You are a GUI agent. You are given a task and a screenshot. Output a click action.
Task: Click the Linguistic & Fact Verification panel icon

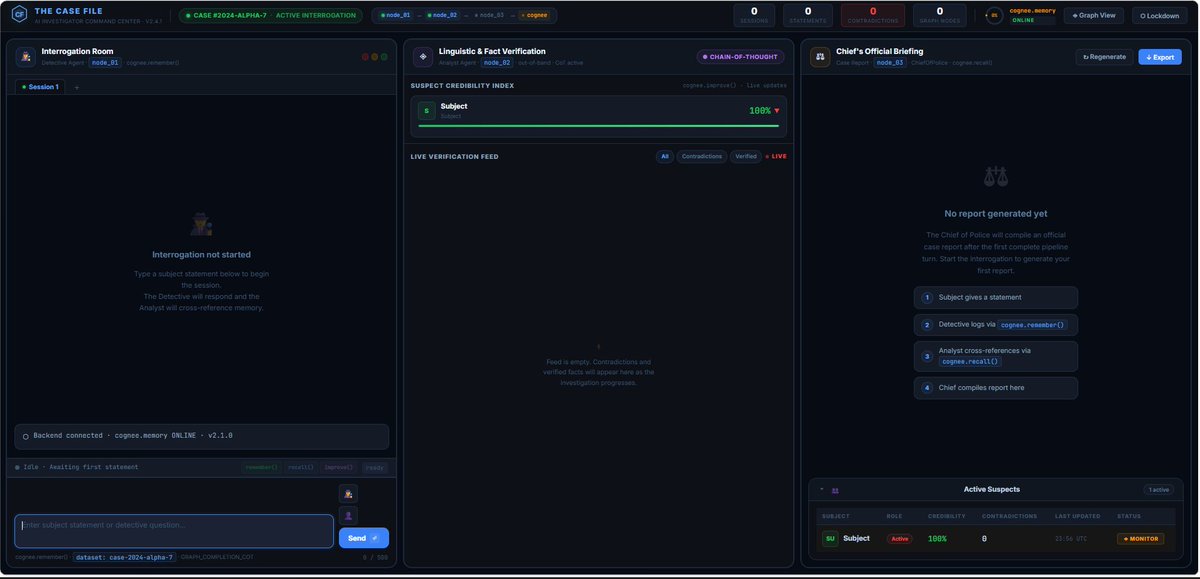(422, 57)
